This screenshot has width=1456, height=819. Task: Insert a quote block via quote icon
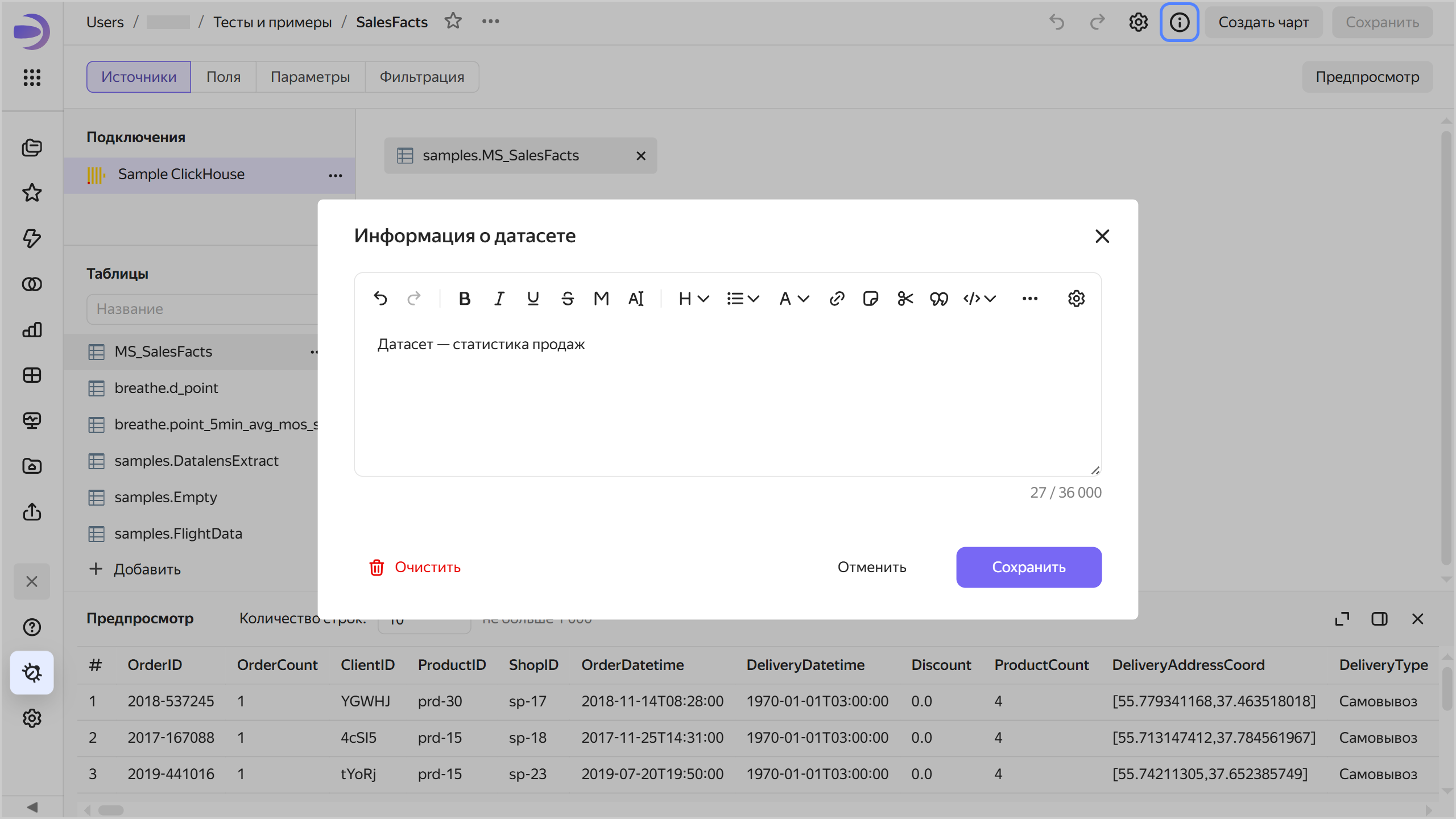point(938,299)
